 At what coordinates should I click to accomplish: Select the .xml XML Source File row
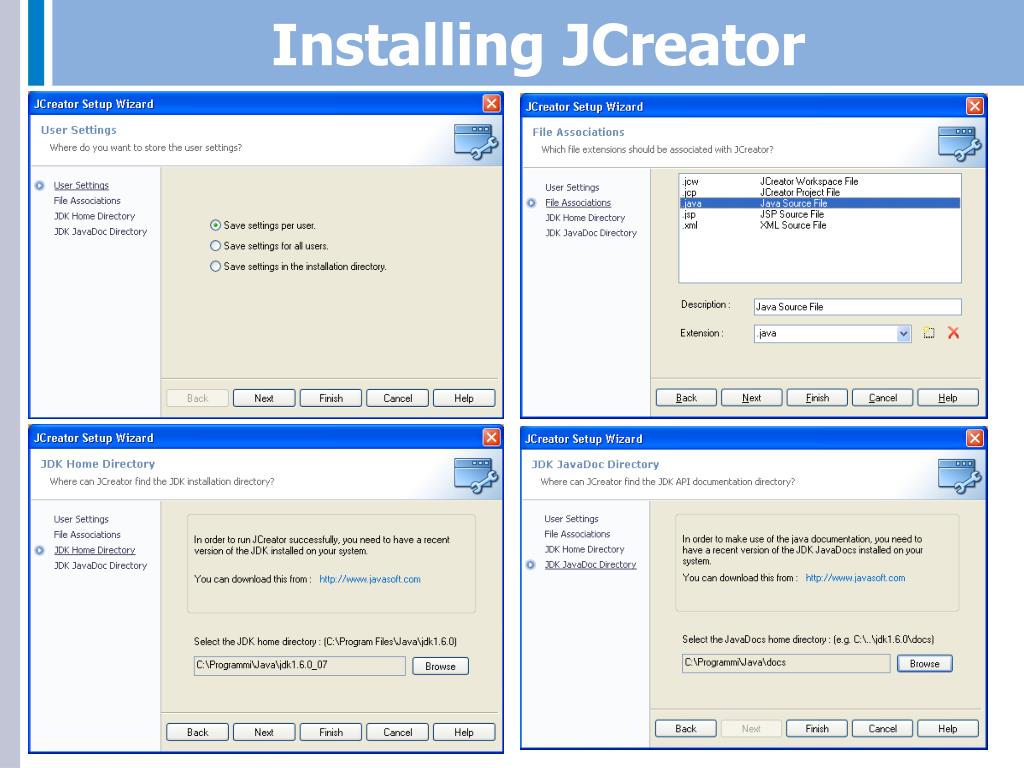point(820,225)
